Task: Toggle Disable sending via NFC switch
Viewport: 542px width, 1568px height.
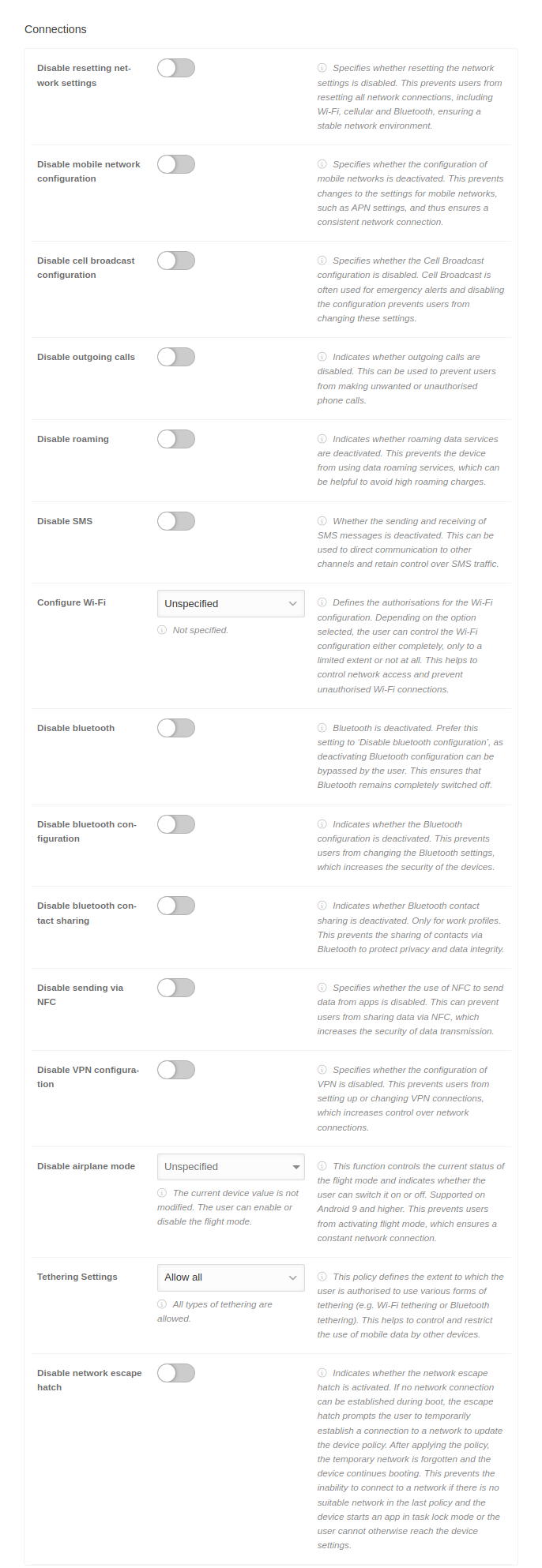Action: point(175,988)
